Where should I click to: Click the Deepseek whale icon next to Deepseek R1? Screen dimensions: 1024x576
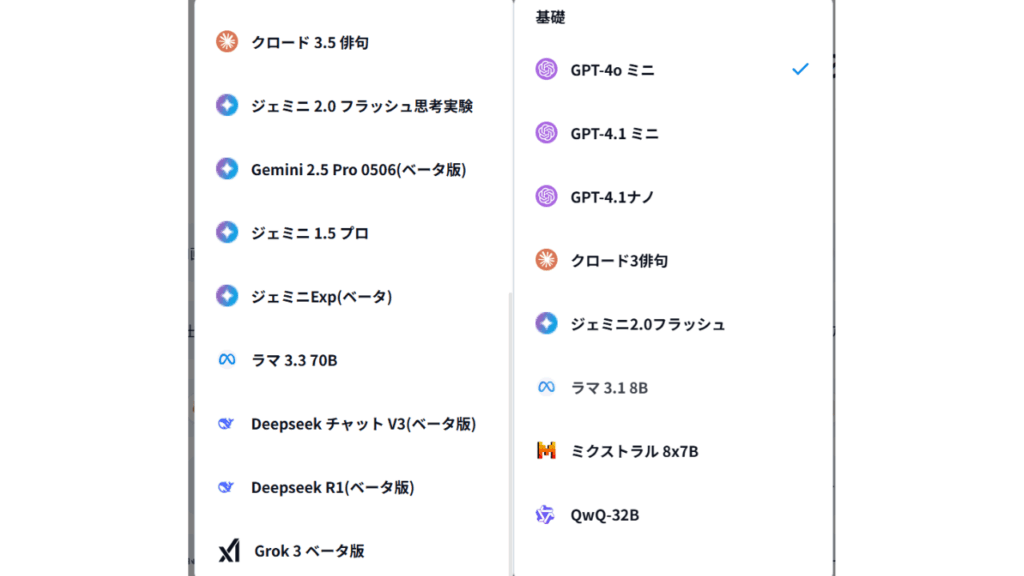(x=227, y=487)
